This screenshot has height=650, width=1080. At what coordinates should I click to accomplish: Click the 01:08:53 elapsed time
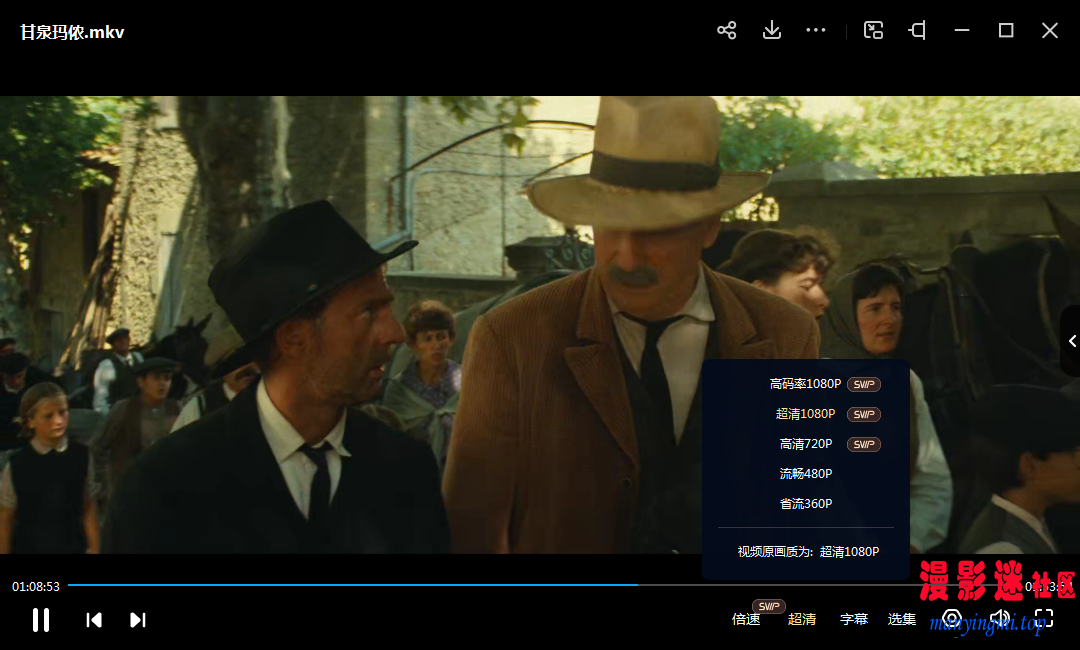click(36, 587)
